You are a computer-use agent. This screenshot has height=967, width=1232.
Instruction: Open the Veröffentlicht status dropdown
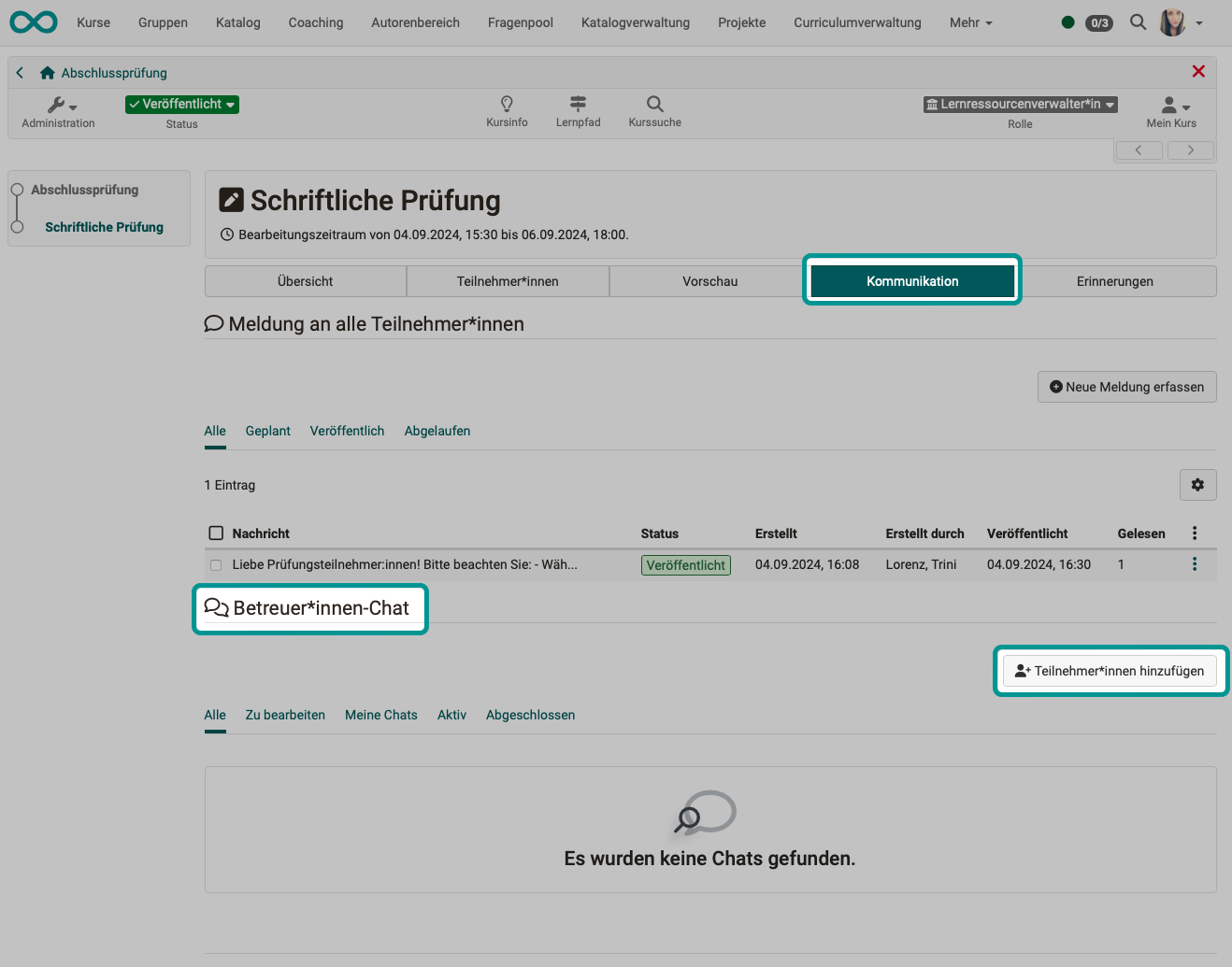point(181,104)
